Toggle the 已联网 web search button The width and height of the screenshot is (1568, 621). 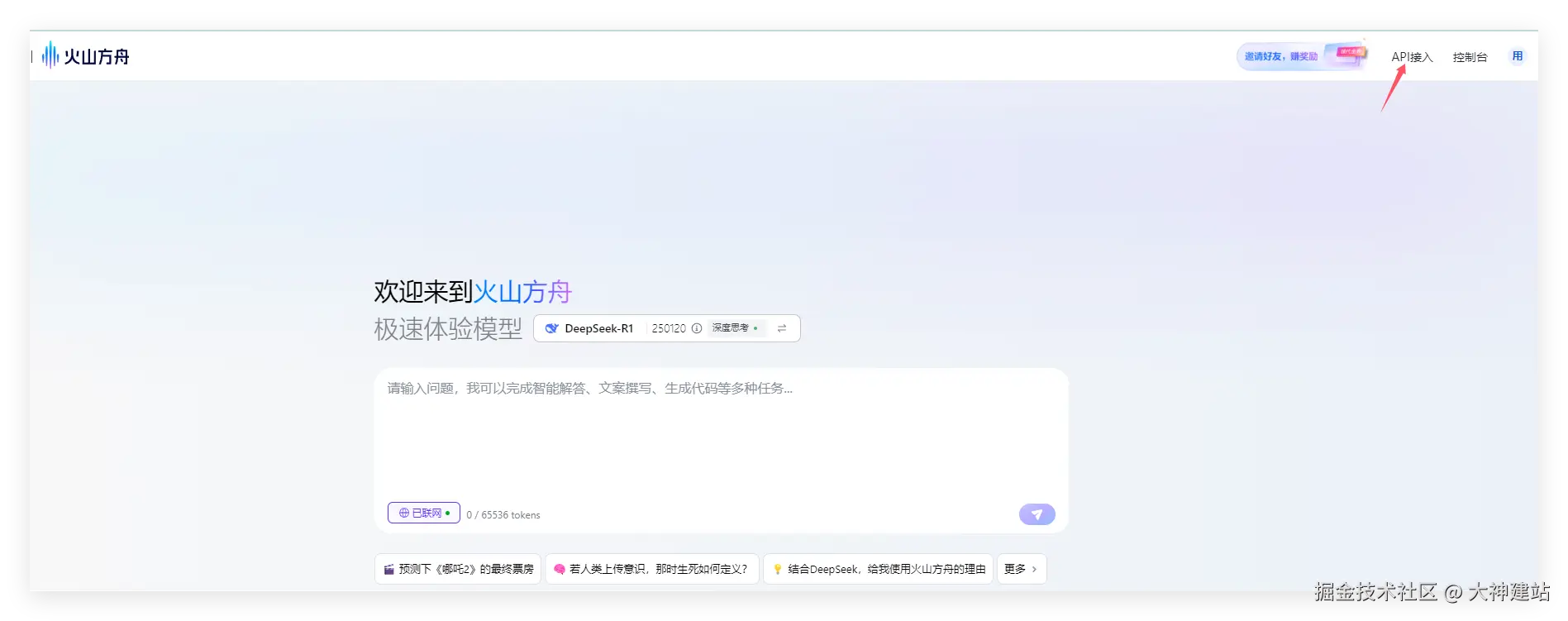(424, 513)
